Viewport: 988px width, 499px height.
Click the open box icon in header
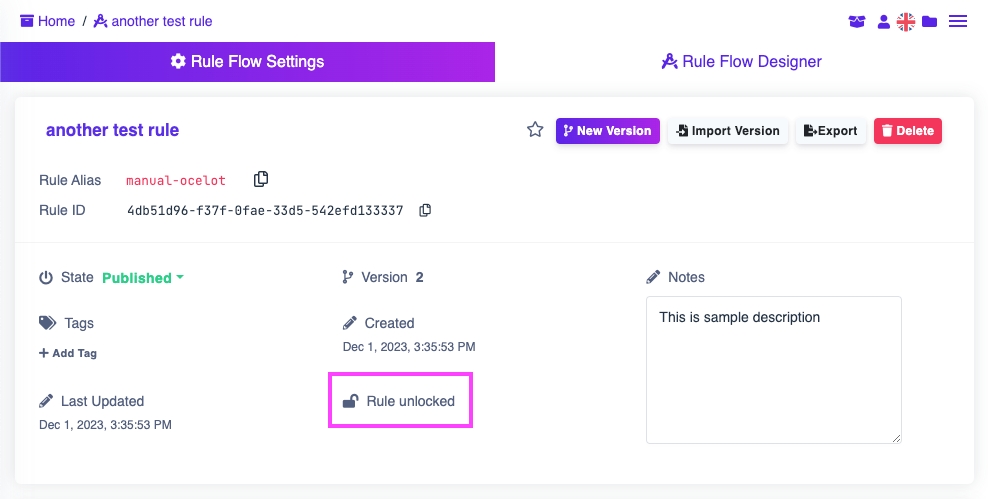point(857,21)
